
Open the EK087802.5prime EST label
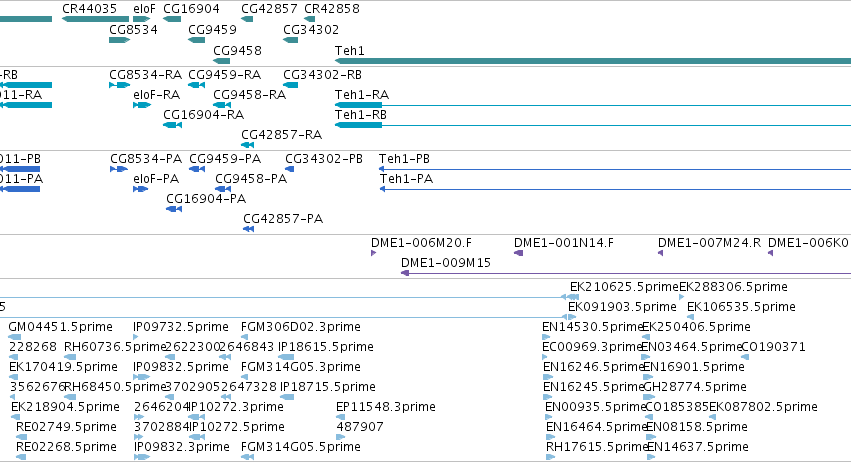point(763,407)
